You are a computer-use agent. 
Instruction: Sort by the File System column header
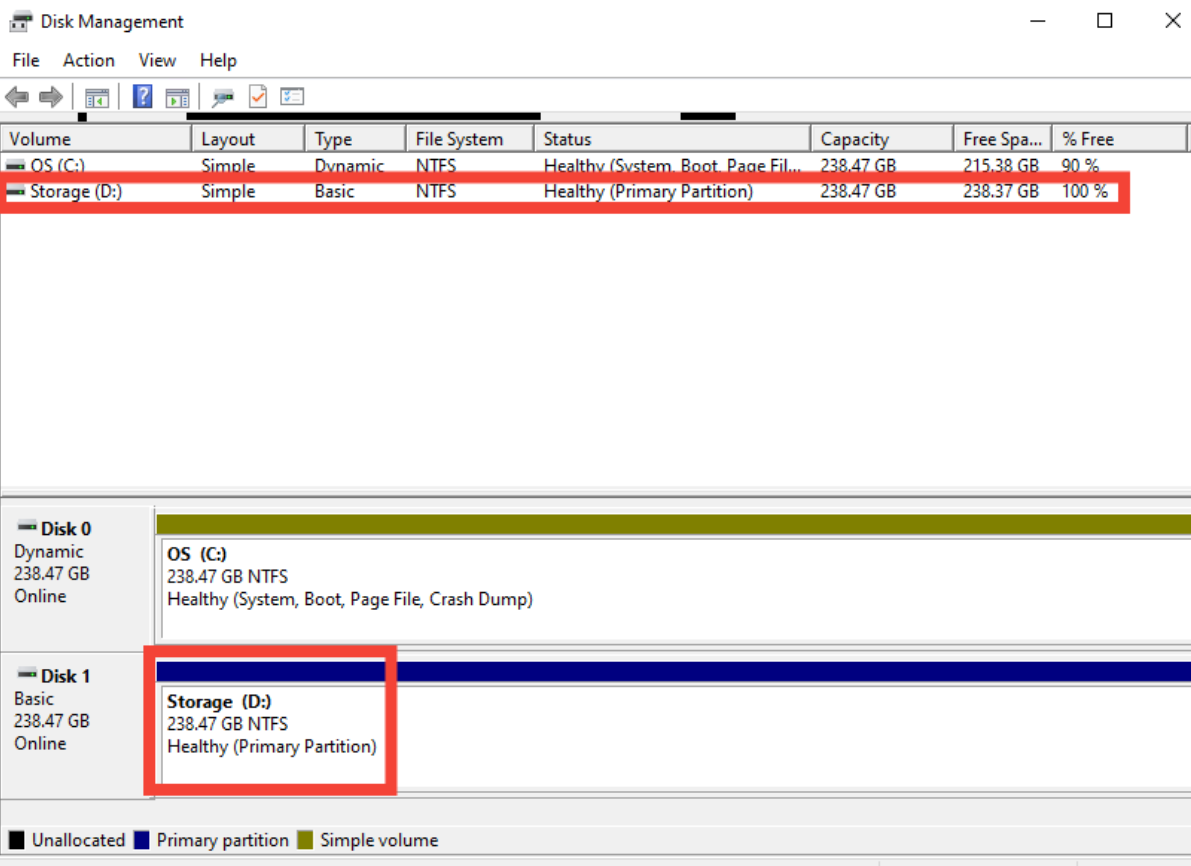click(468, 139)
